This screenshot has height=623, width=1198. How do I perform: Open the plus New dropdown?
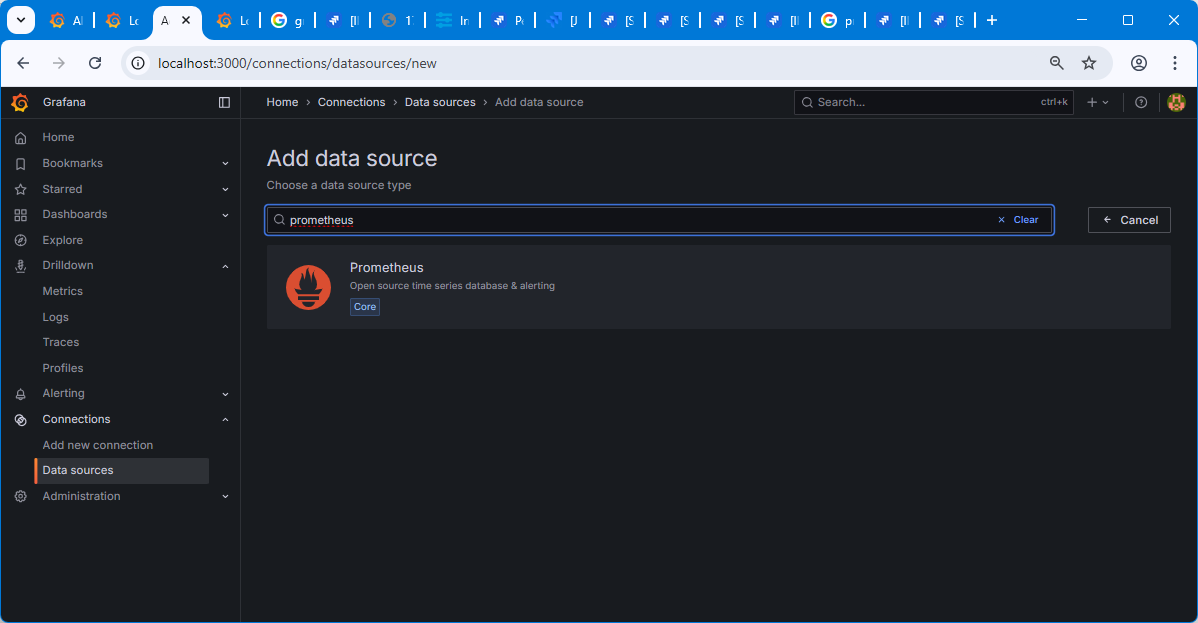[1098, 102]
